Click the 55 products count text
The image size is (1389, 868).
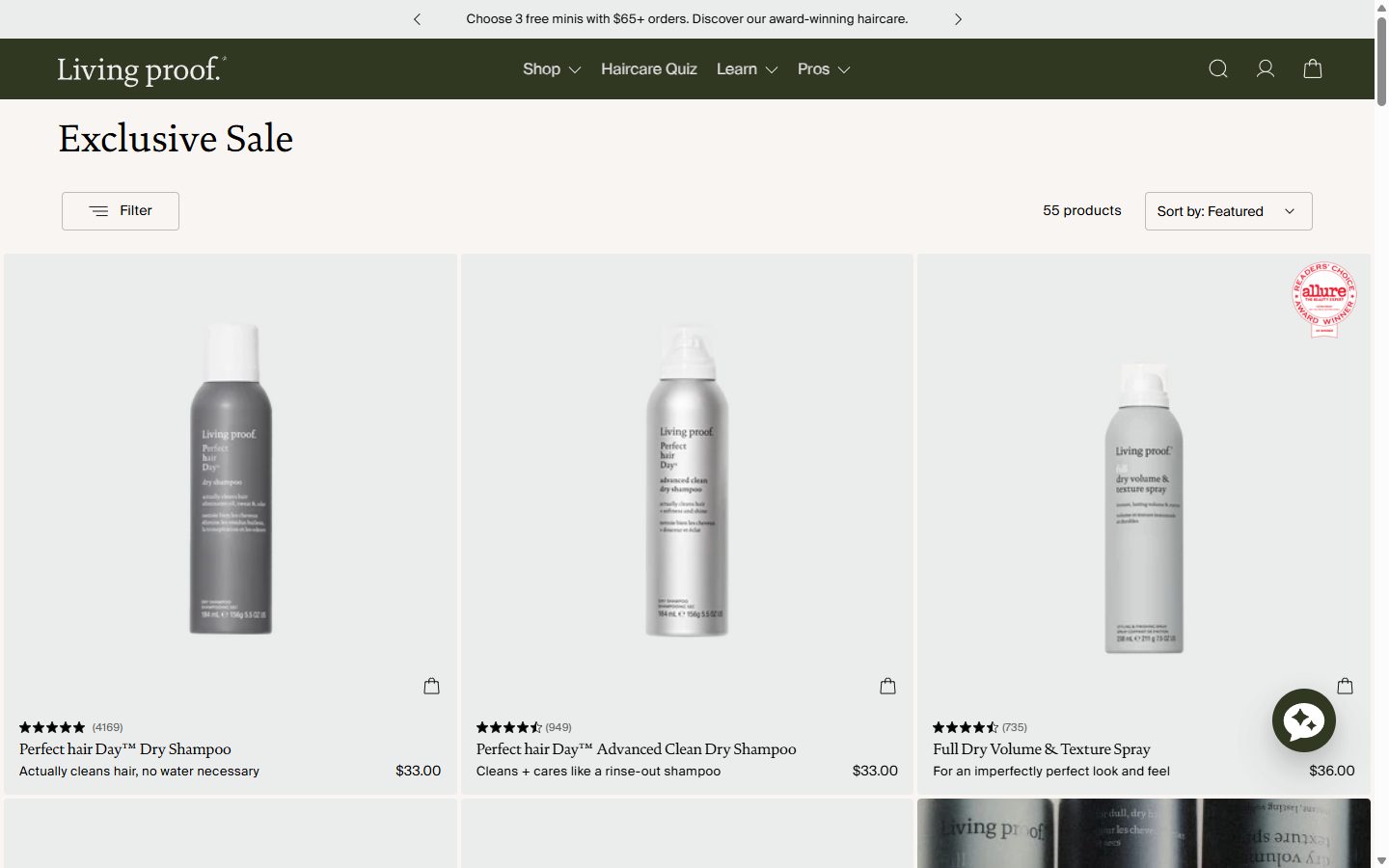[1082, 210]
